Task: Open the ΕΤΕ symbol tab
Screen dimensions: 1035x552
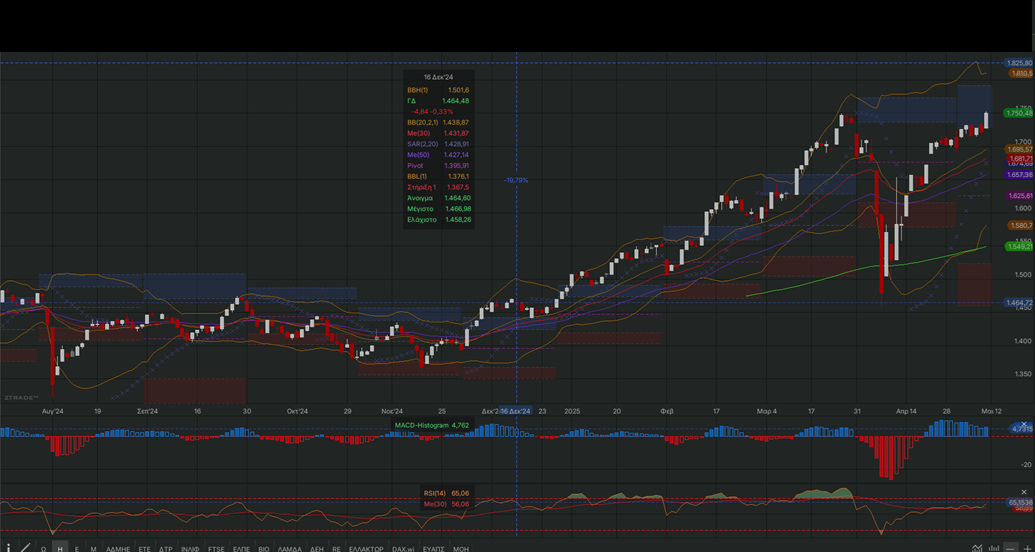Action: [145, 549]
